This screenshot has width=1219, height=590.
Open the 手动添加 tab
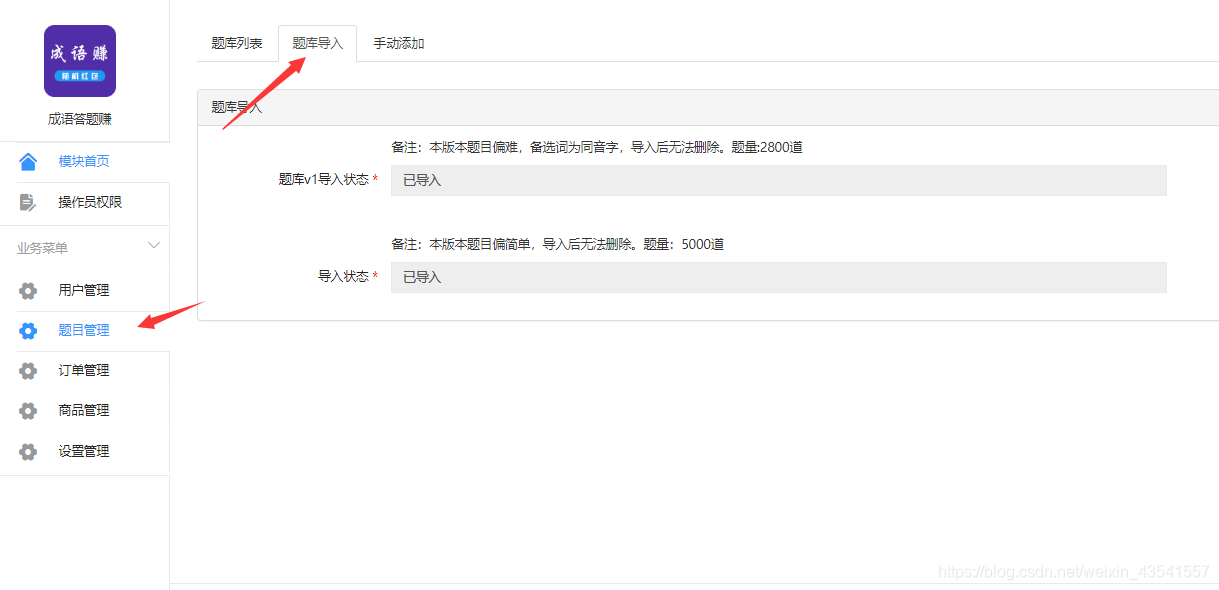coord(398,43)
